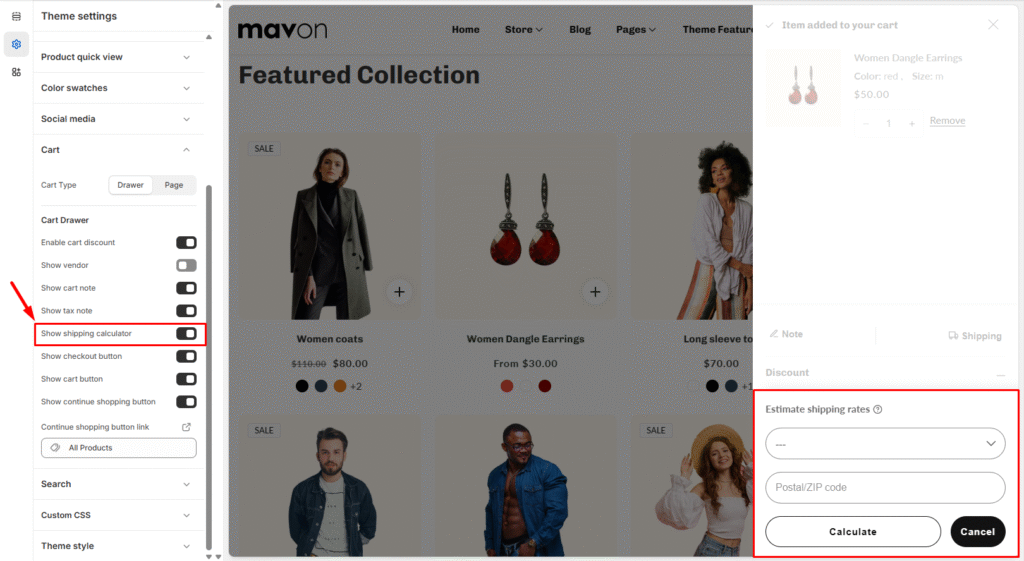
Task: Collapse the Cart settings section
Action: pos(186,150)
